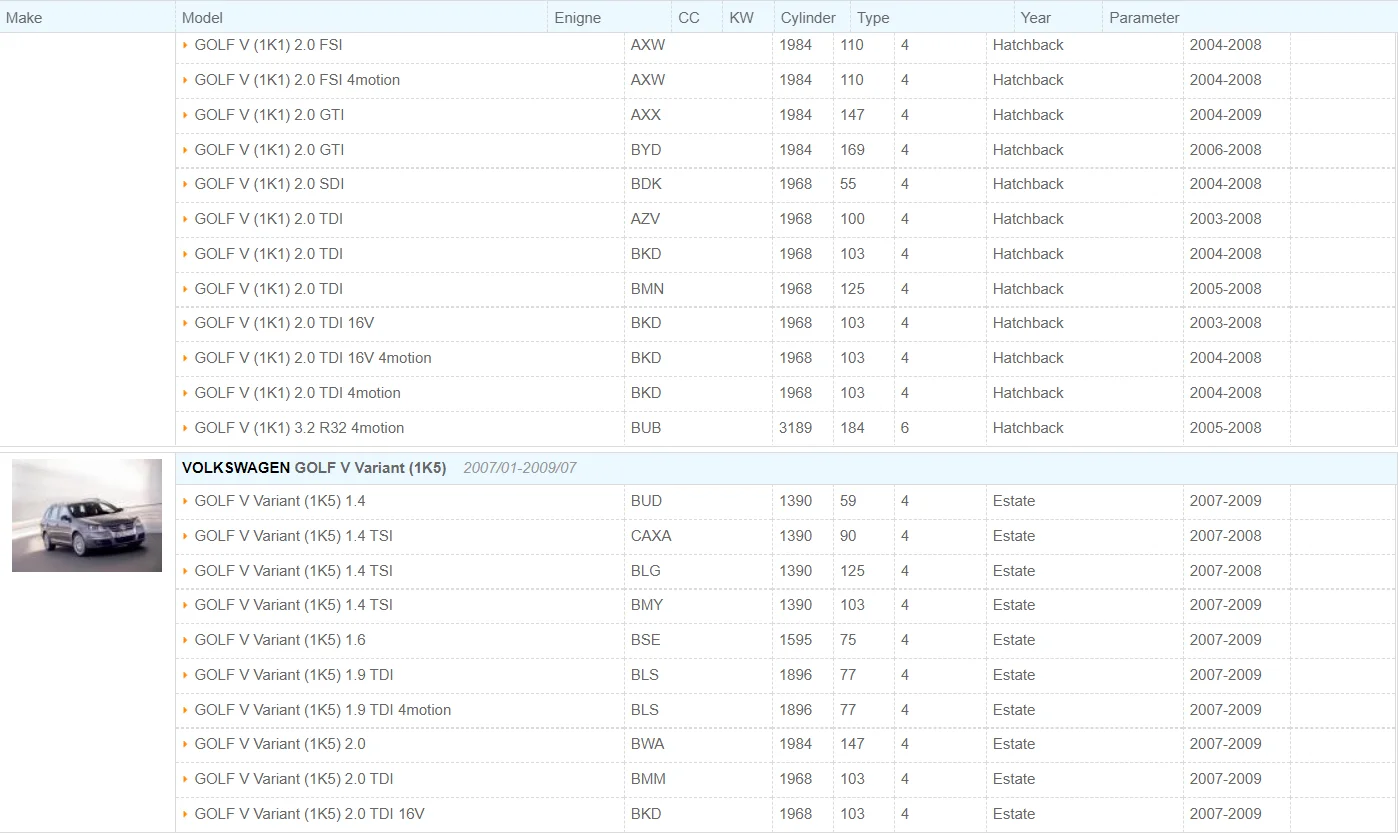Click the BUB engine code cell
Viewport: 1398px width, 835px height.
coord(646,428)
